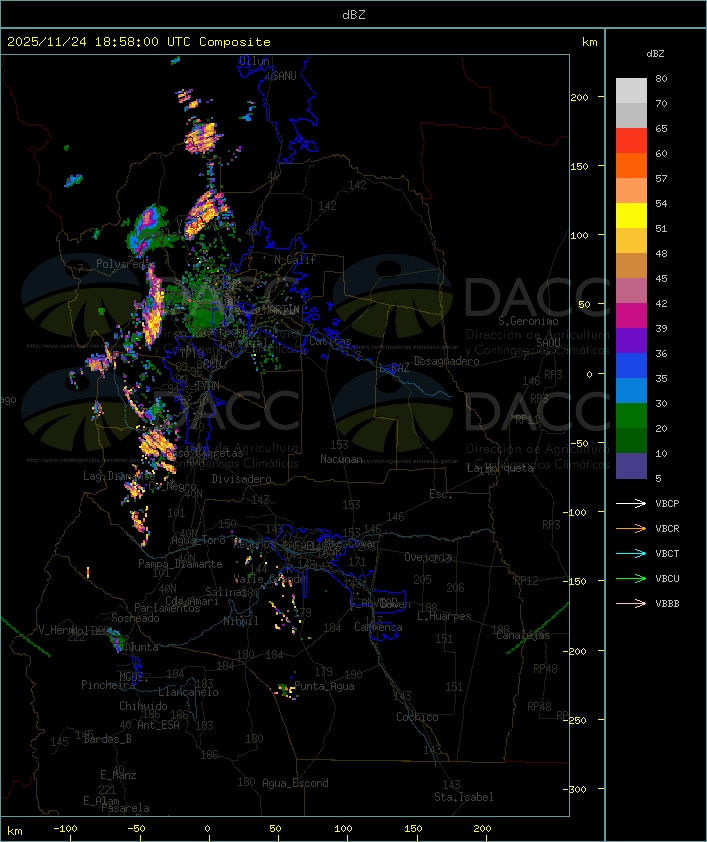The width and height of the screenshot is (707, 842).
Task: Click the Nacunan map label
Action: coord(341,459)
